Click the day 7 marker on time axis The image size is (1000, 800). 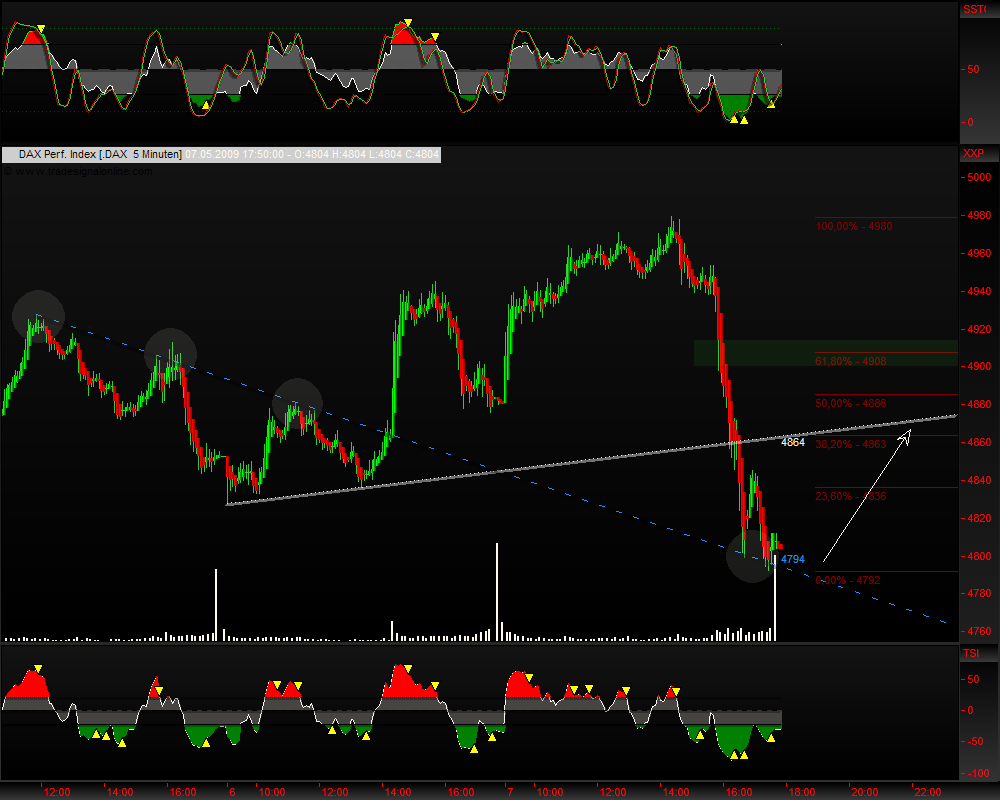click(x=510, y=792)
